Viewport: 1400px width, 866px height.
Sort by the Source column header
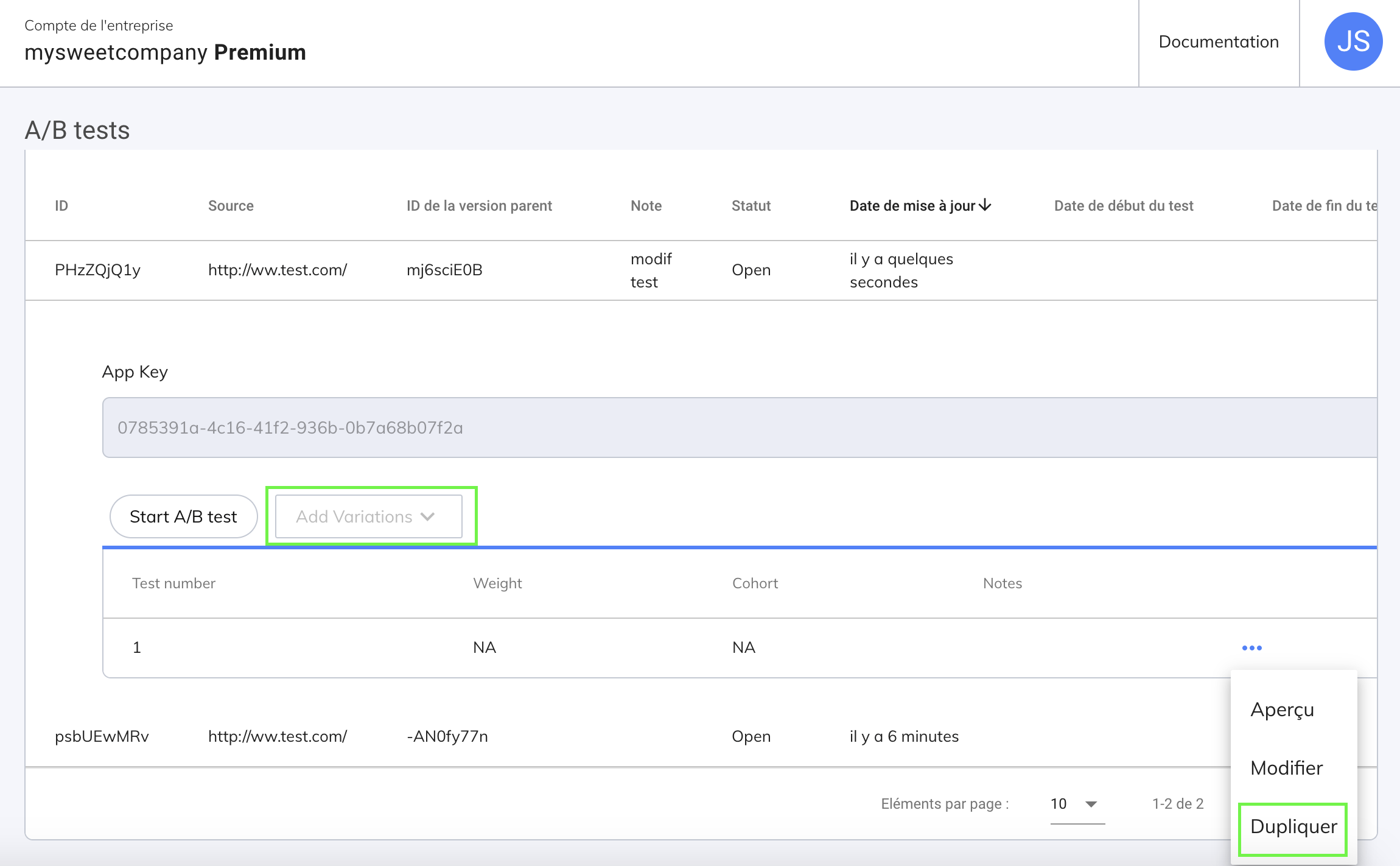coord(231,206)
